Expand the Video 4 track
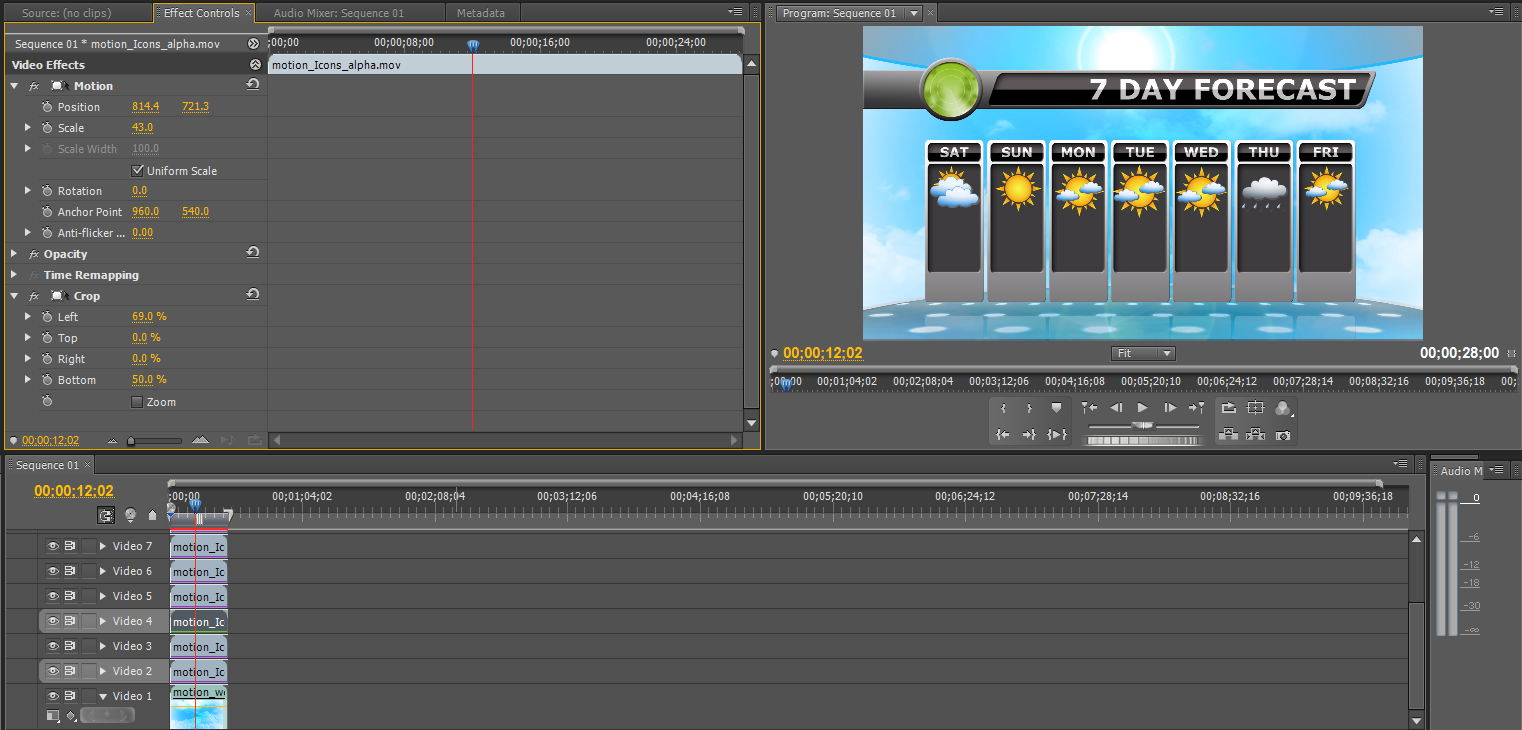 tap(103, 621)
